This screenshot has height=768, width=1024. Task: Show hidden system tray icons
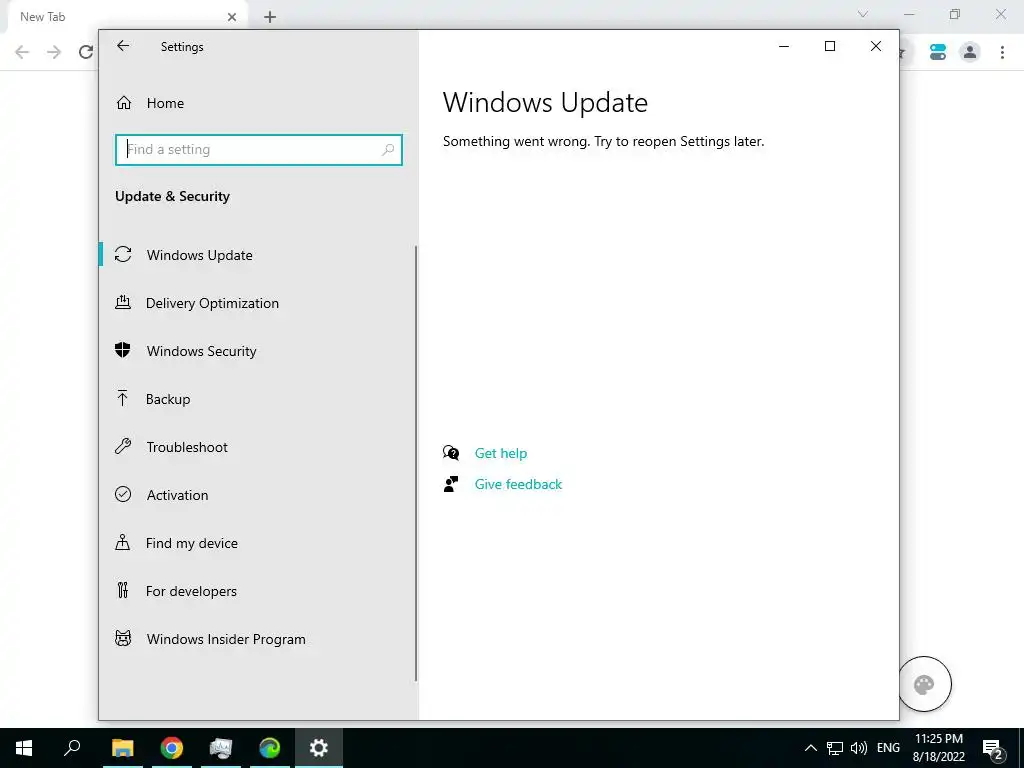[810, 748]
